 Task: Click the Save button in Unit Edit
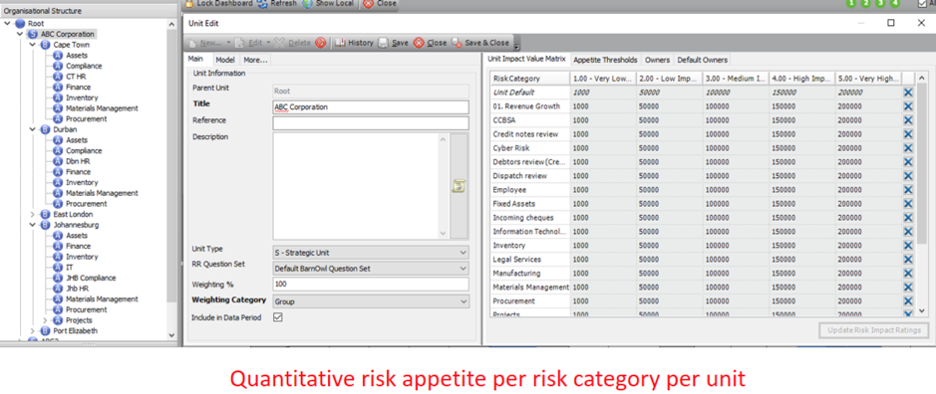[393, 43]
